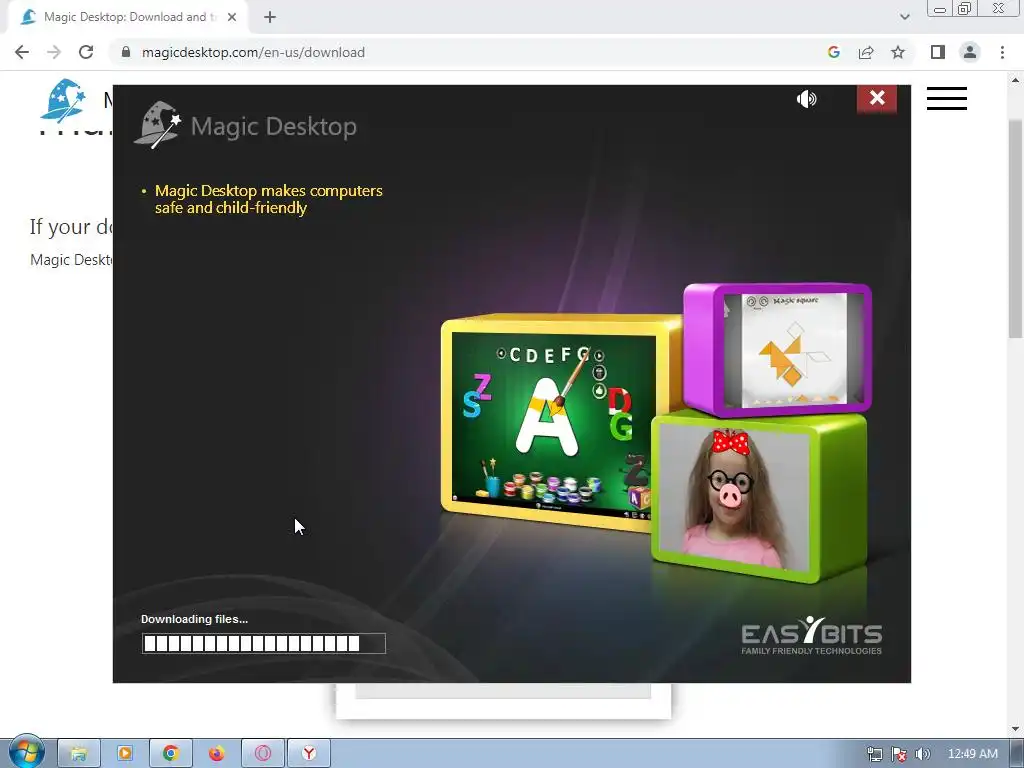Viewport: 1024px width, 768px height.
Task: Open the Chrome profile avatar menu
Action: [970, 52]
